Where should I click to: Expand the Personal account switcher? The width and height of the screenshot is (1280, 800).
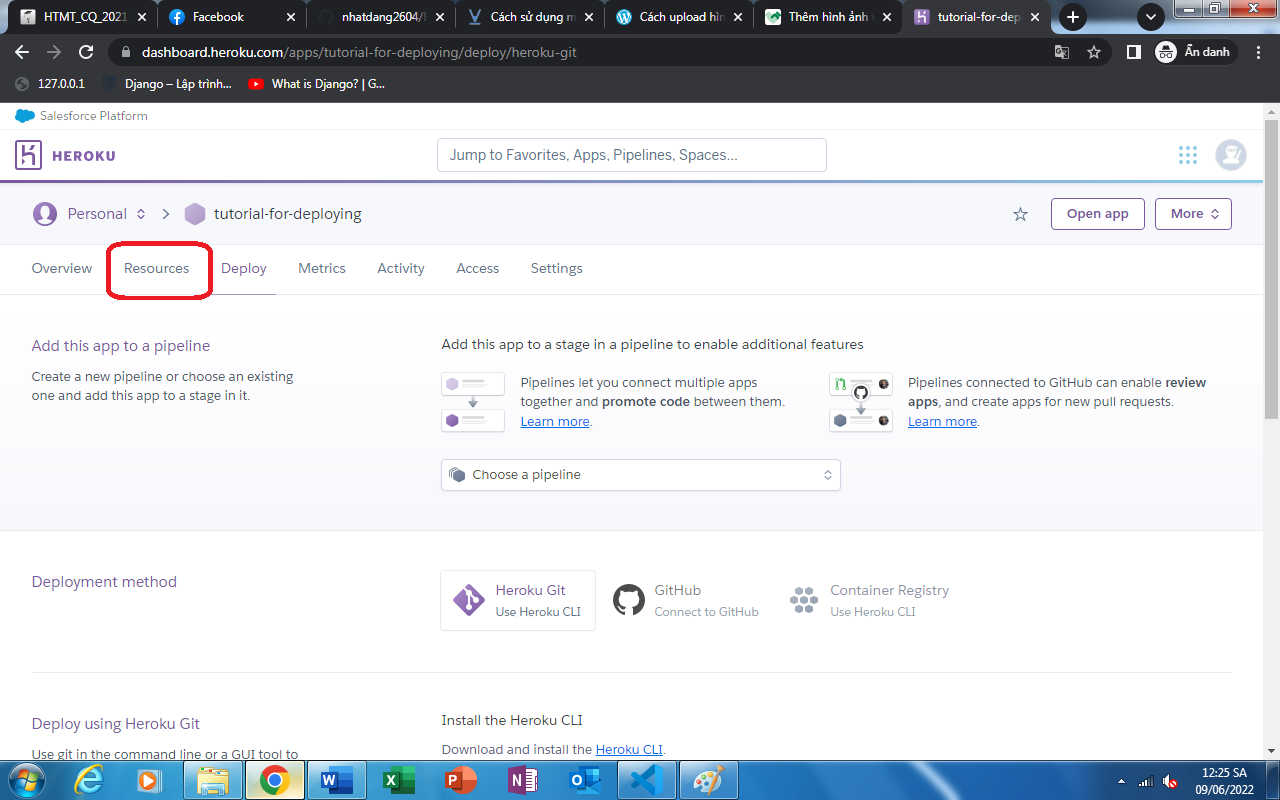coord(141,214)
